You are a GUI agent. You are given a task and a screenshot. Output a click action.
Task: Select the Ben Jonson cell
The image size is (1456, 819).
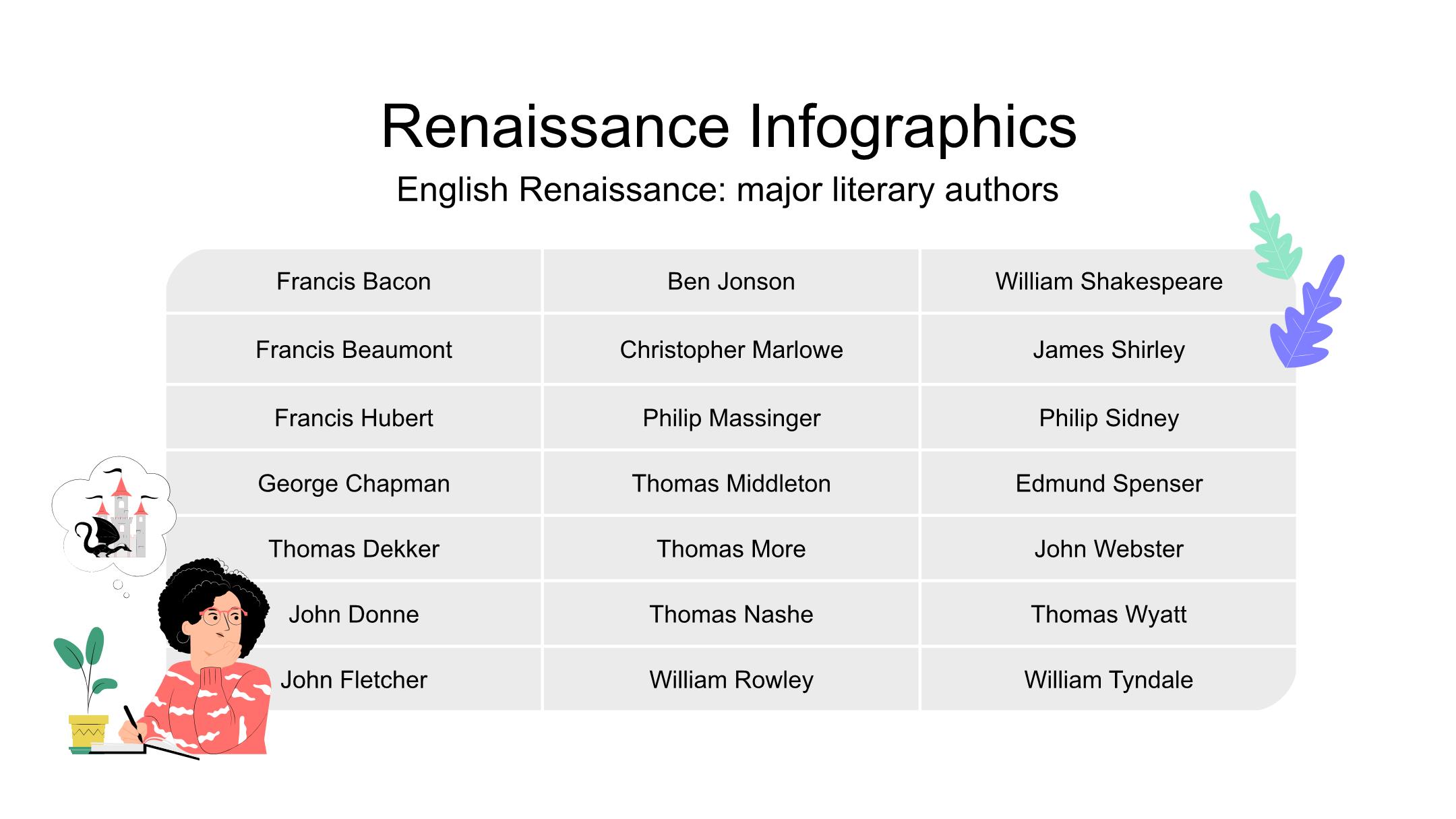(731, 281)
